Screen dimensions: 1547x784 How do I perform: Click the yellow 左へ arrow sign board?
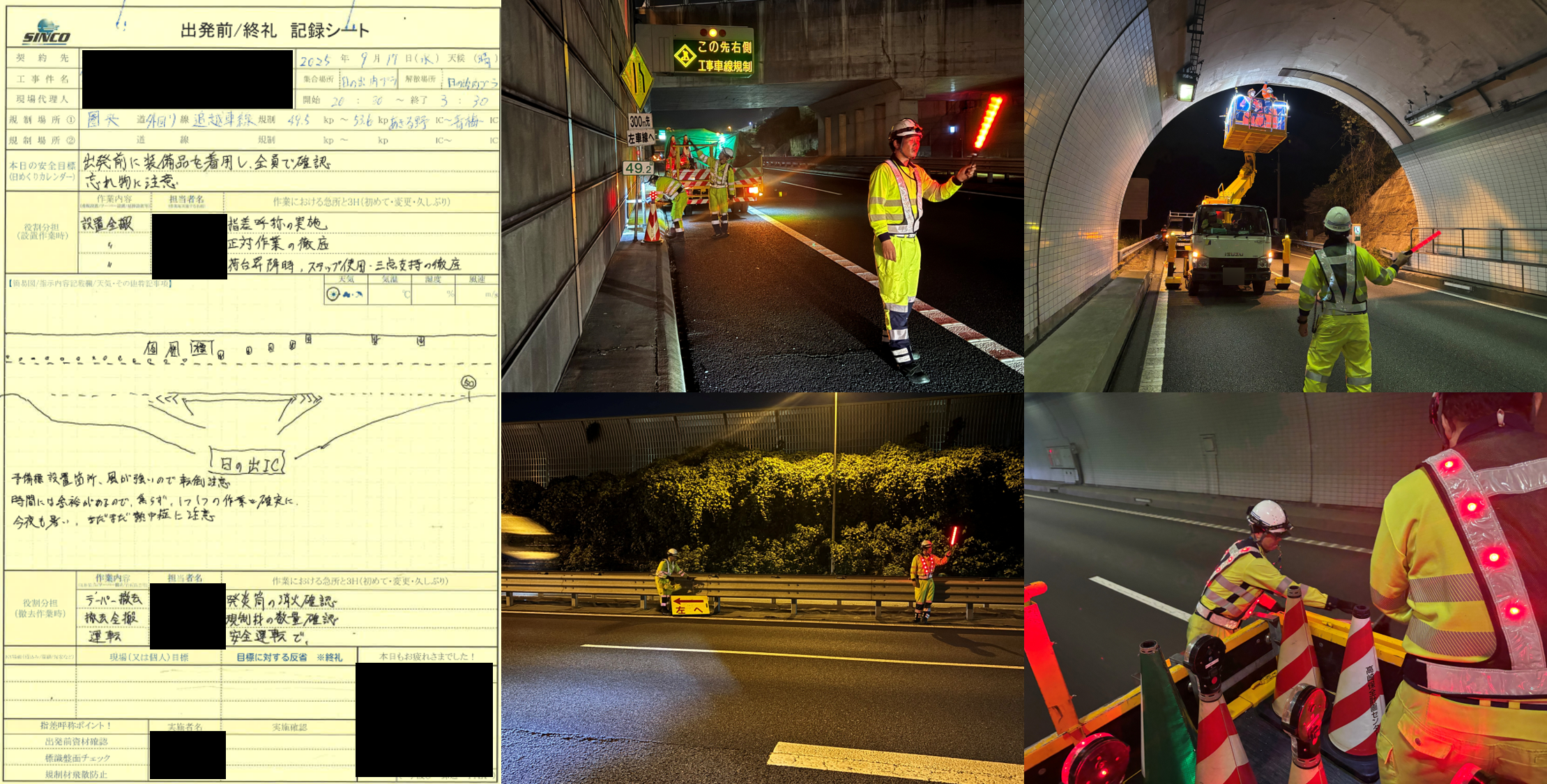[x=689, y=605]
